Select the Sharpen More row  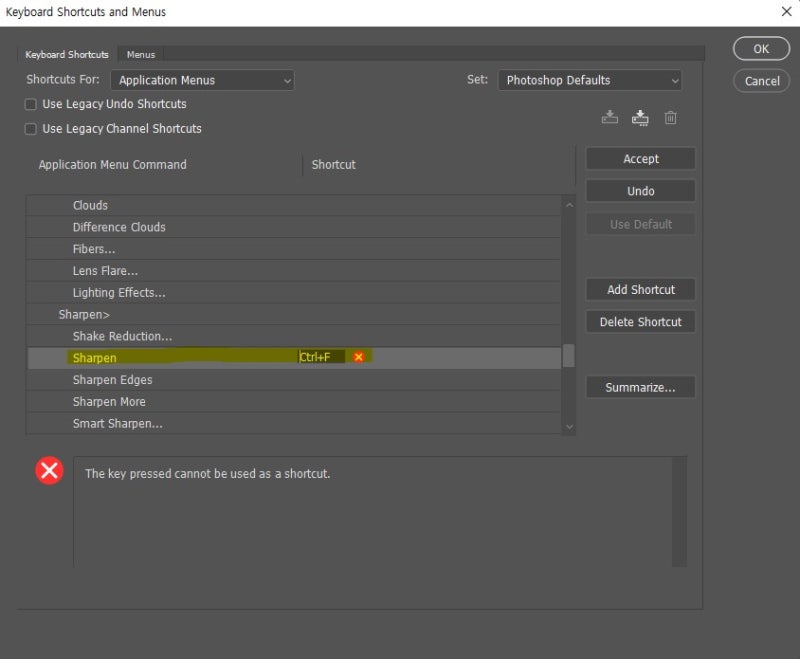pos(293,402)
